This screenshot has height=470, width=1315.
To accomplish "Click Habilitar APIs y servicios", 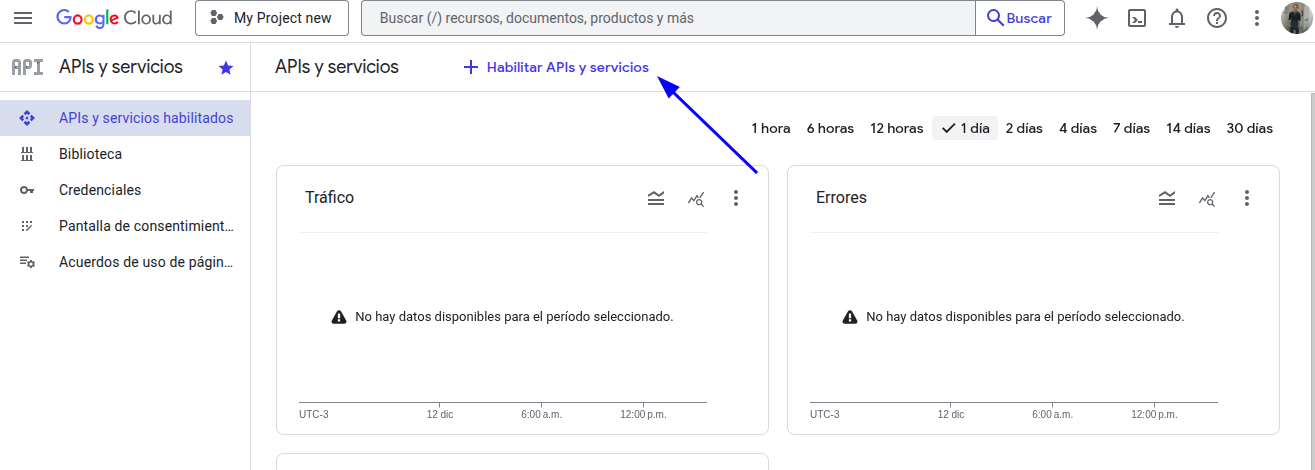I will [556, 67].
